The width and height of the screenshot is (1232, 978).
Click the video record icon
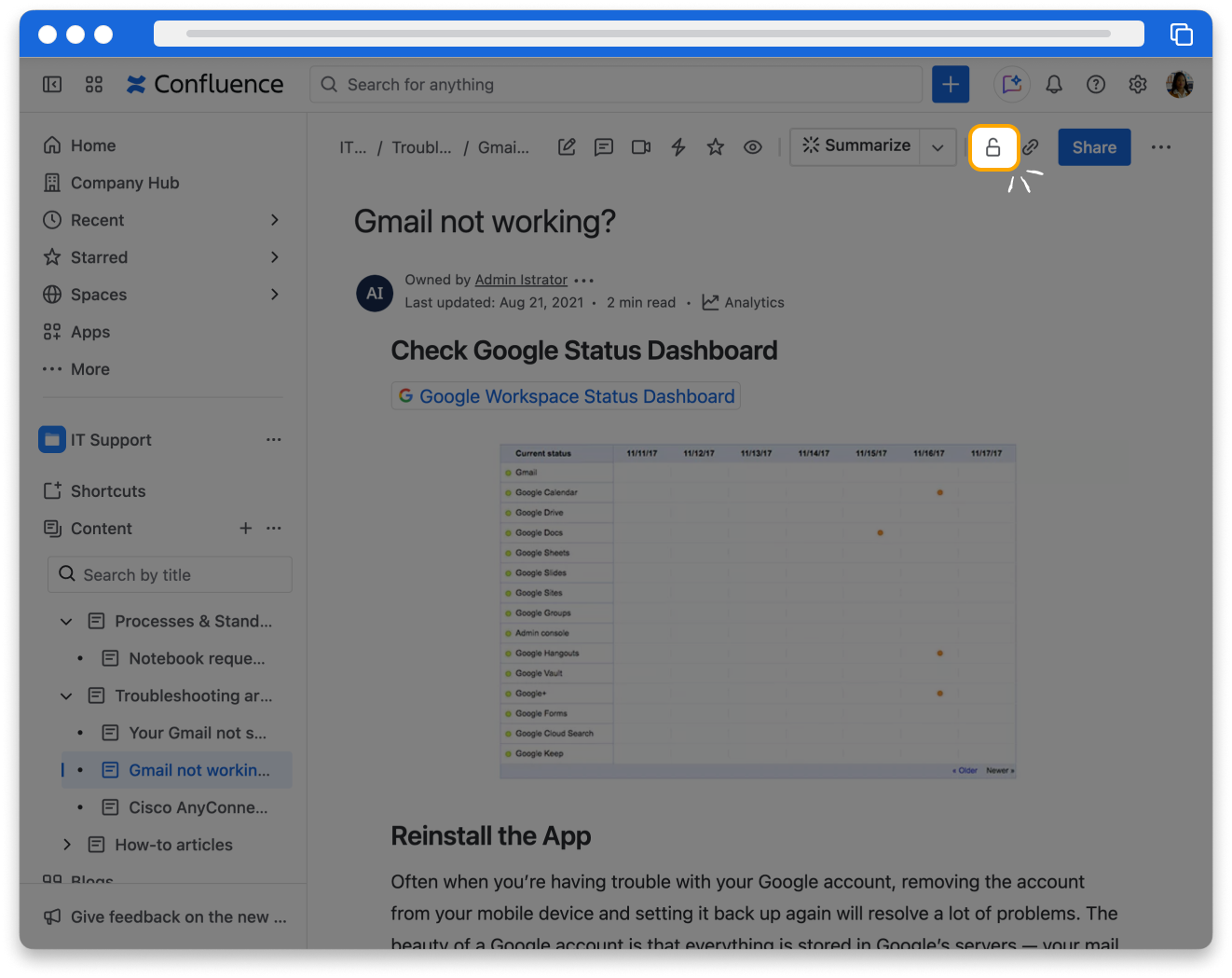641,147
